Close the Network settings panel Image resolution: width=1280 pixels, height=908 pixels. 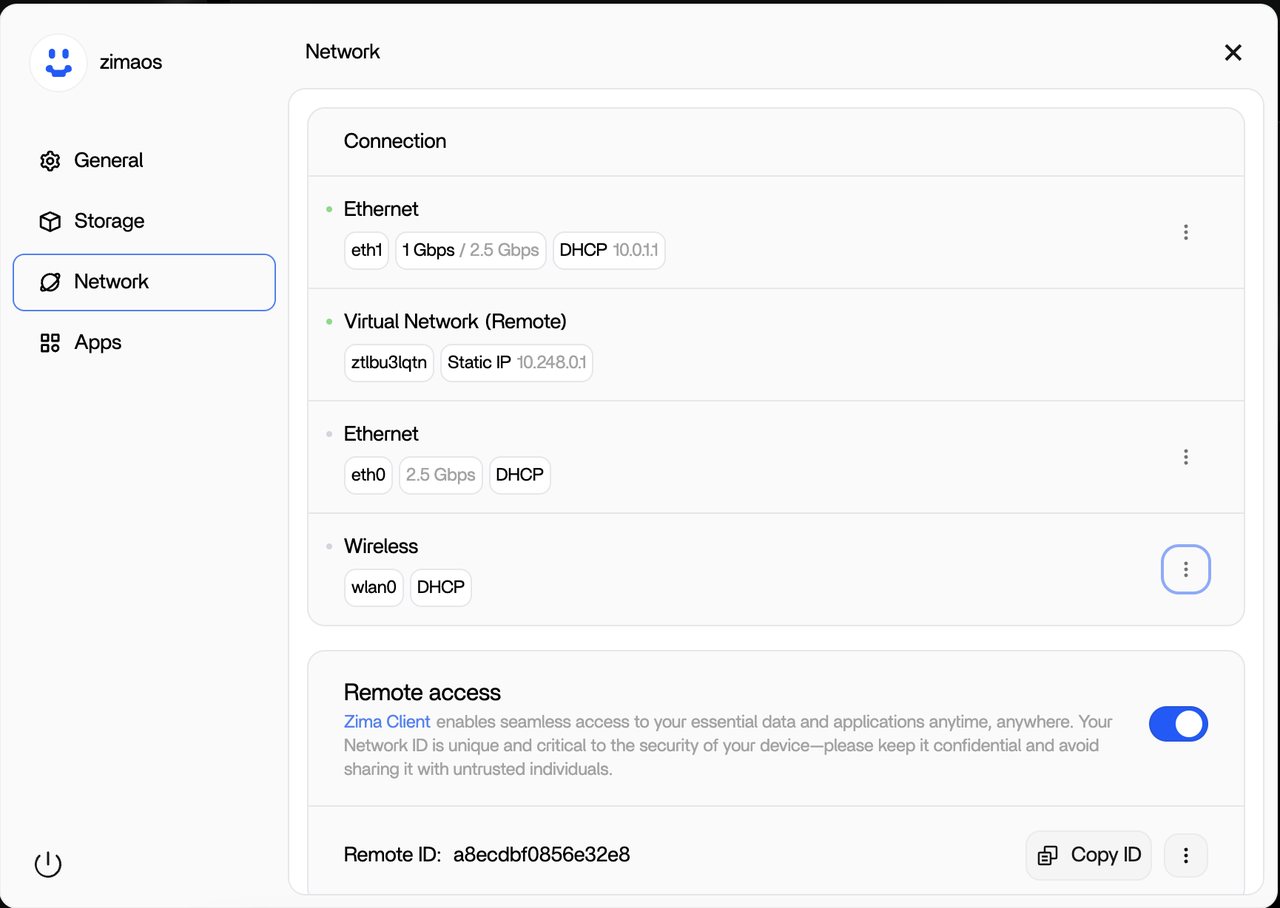[x=1233, y=53]
